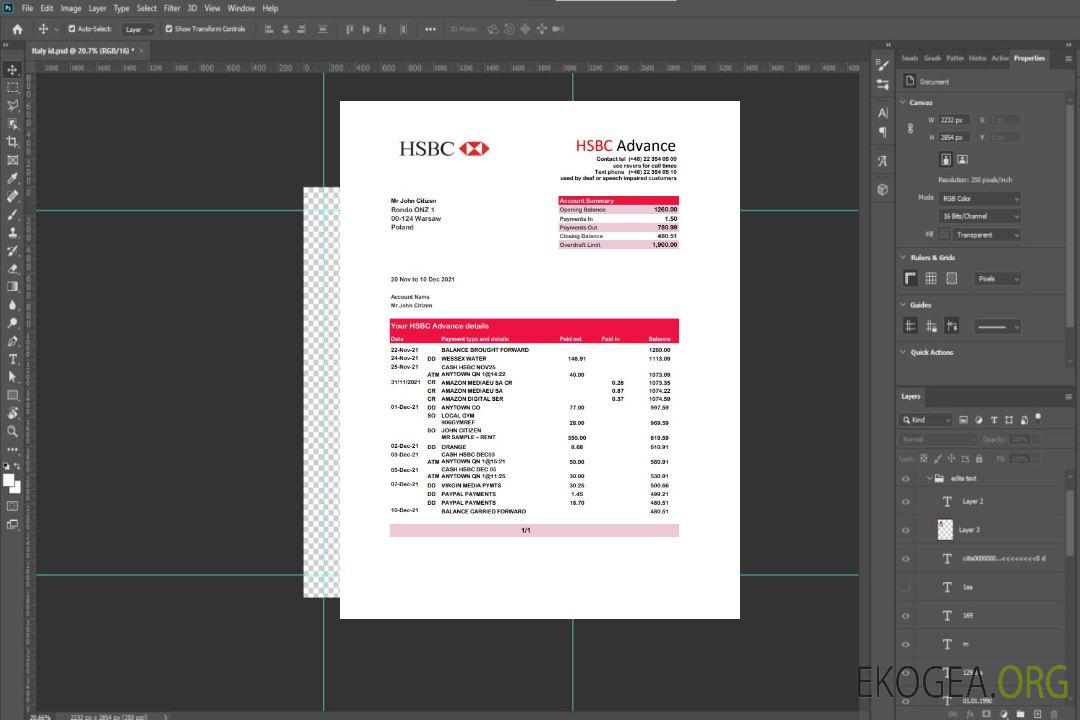Choose the Dodge tool
The width and height of the screenshot is (1080, 720).
pyautogui.click(x=12, y=322)
